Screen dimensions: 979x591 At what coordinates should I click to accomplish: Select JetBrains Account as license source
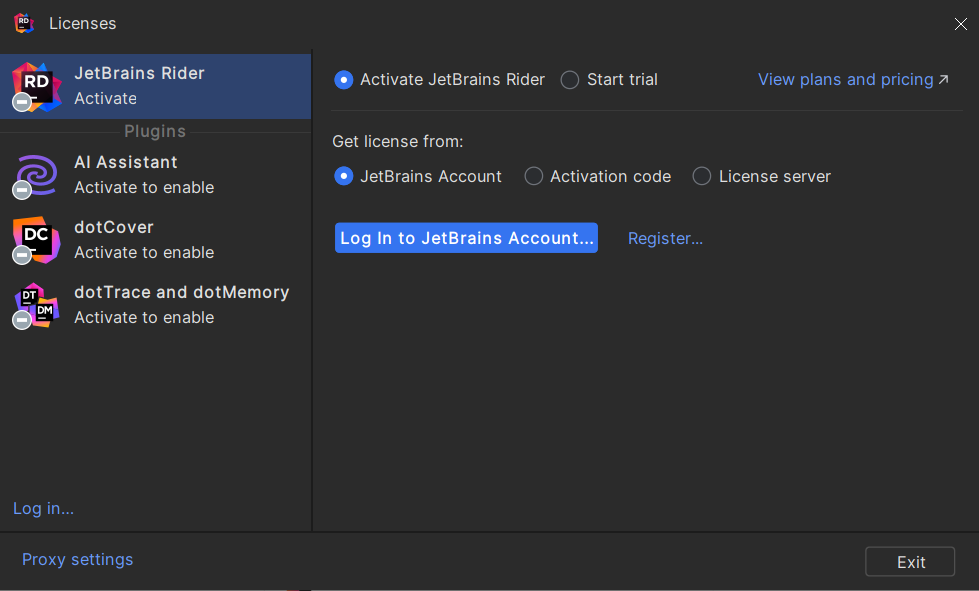(344, 176)
